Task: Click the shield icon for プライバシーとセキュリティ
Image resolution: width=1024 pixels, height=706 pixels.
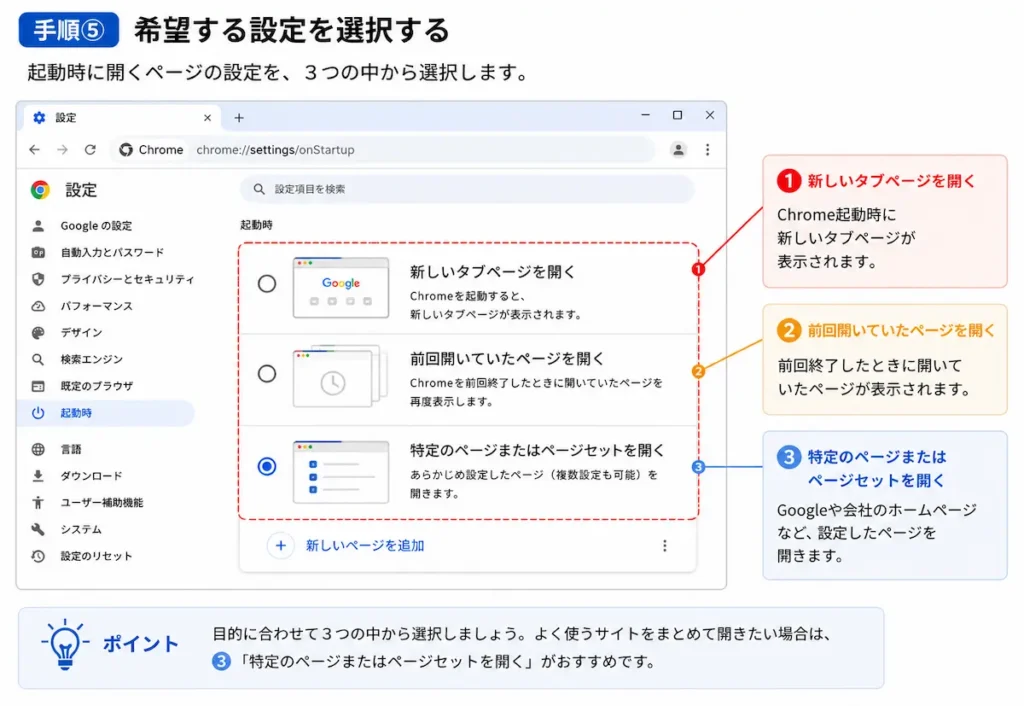Action: pyautogui.click(x=39, y=279)
